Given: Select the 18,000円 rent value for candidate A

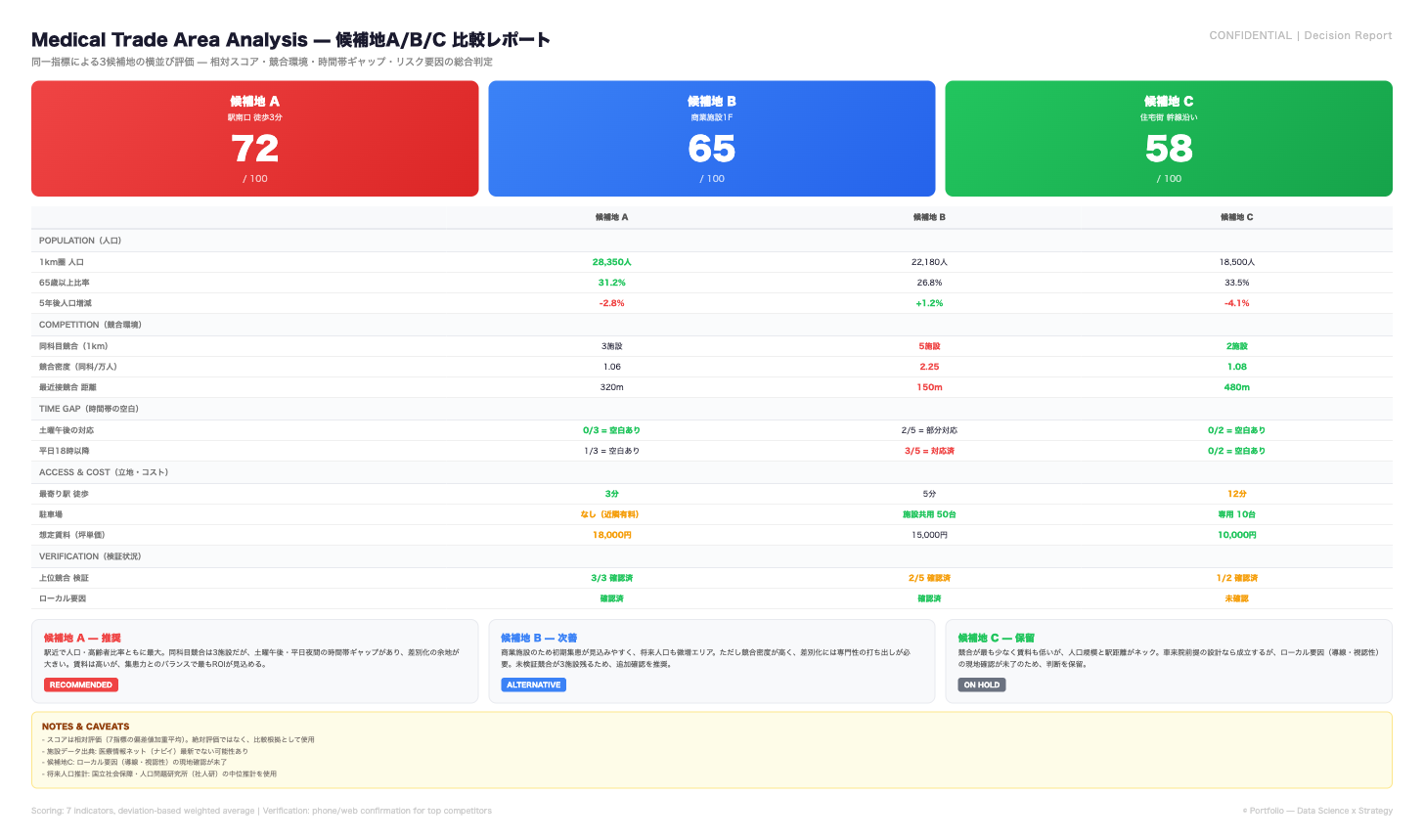Looking at the screenshot, I should click(611, 535).
